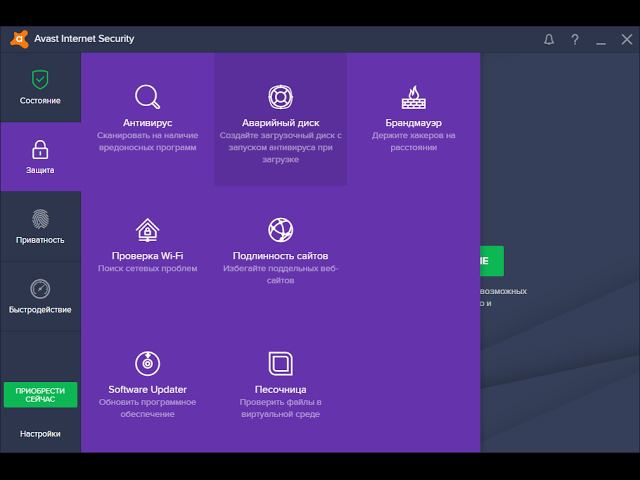640x480 pixels.
Task: Click the Avast Internet Security title text
Action: [84, 39]
